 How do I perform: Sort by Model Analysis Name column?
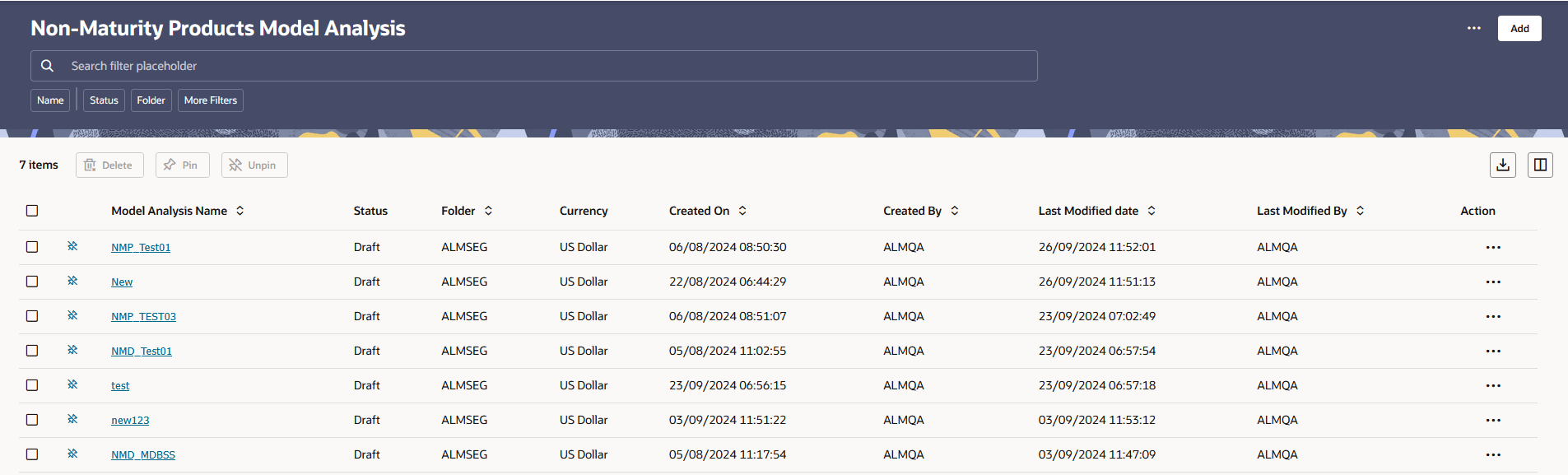(x=240, y=211)
